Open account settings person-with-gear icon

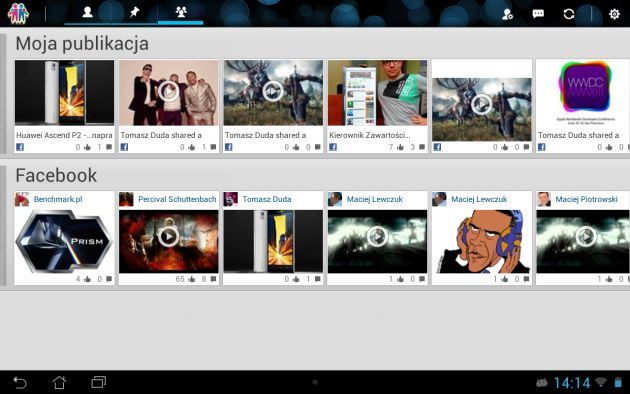507,14
